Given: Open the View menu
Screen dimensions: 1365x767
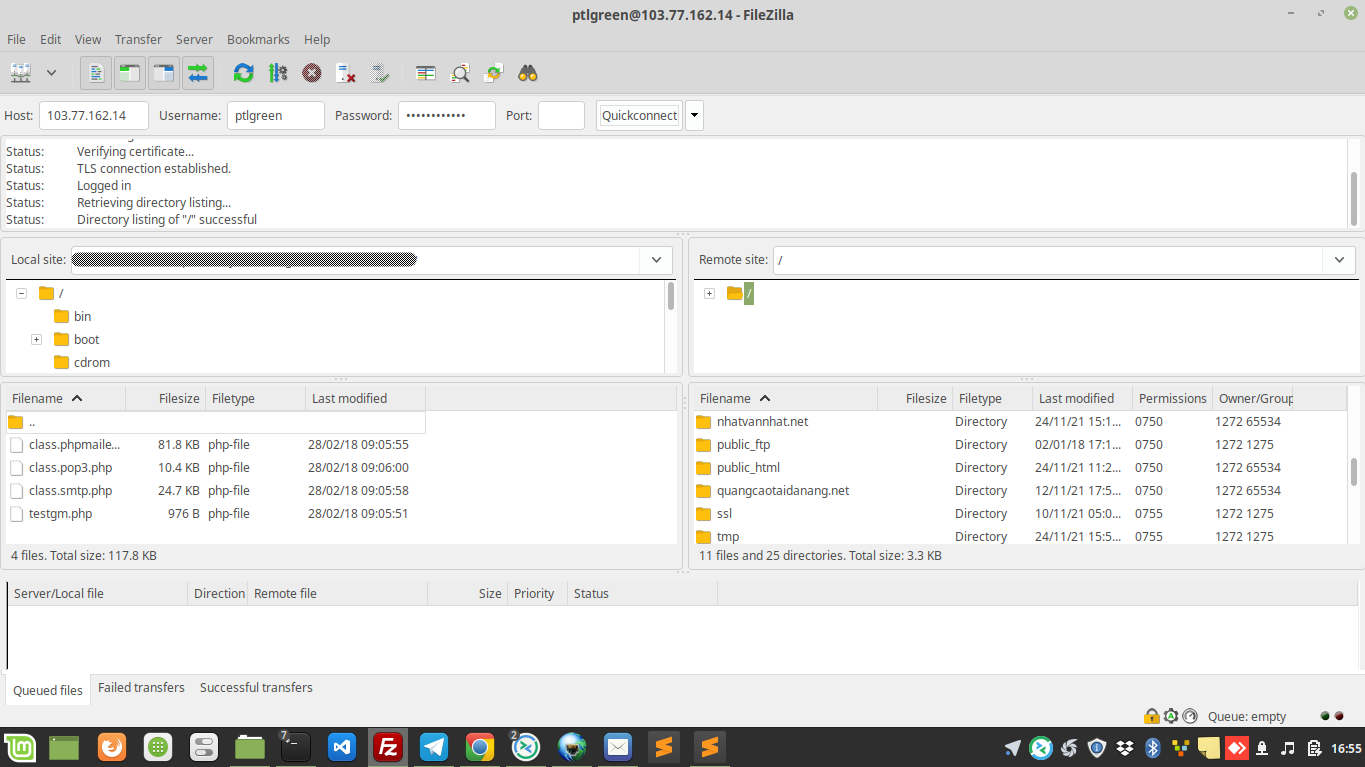Looking at the screenshot, I should (88, 39).
